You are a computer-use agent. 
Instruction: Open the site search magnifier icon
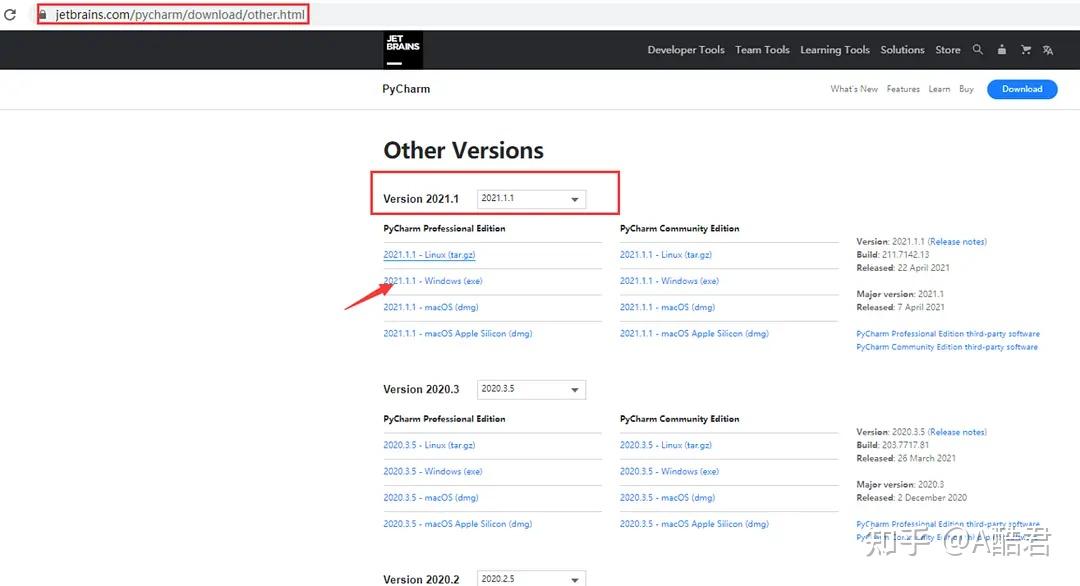977,50
